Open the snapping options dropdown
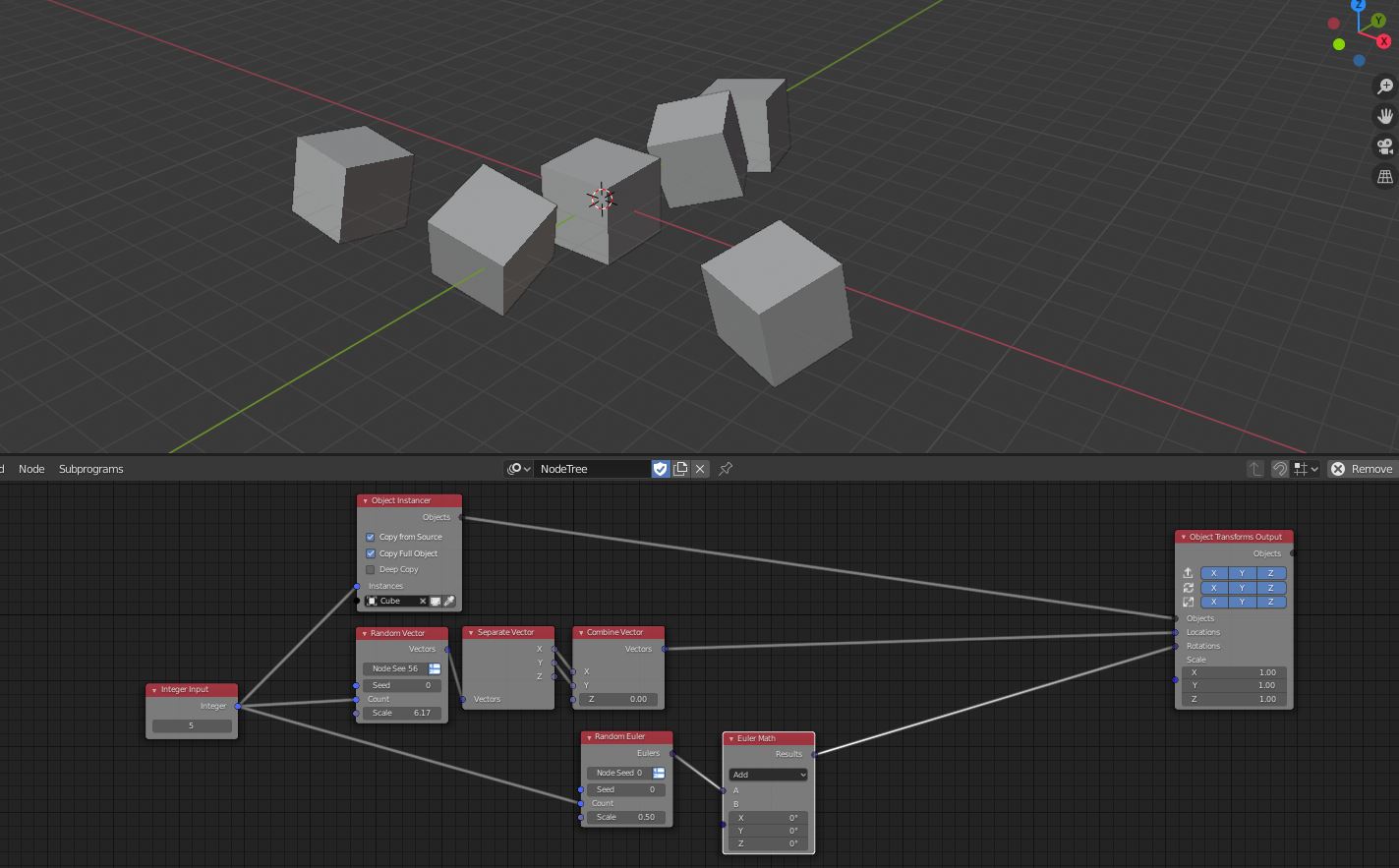Viewport: 1399px width, 868px height. click(x=1307, y=469)
